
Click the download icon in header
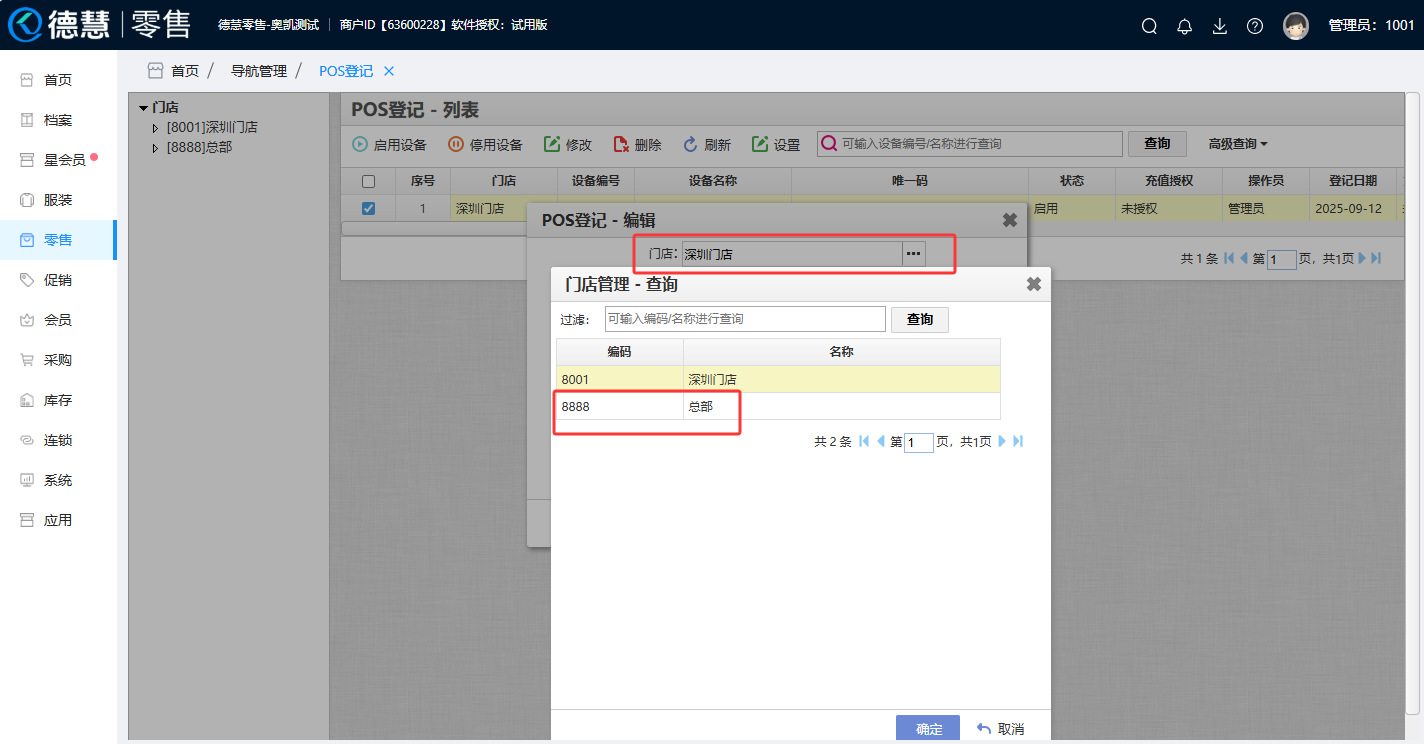pyautogui.click(x=1220, y=26)
